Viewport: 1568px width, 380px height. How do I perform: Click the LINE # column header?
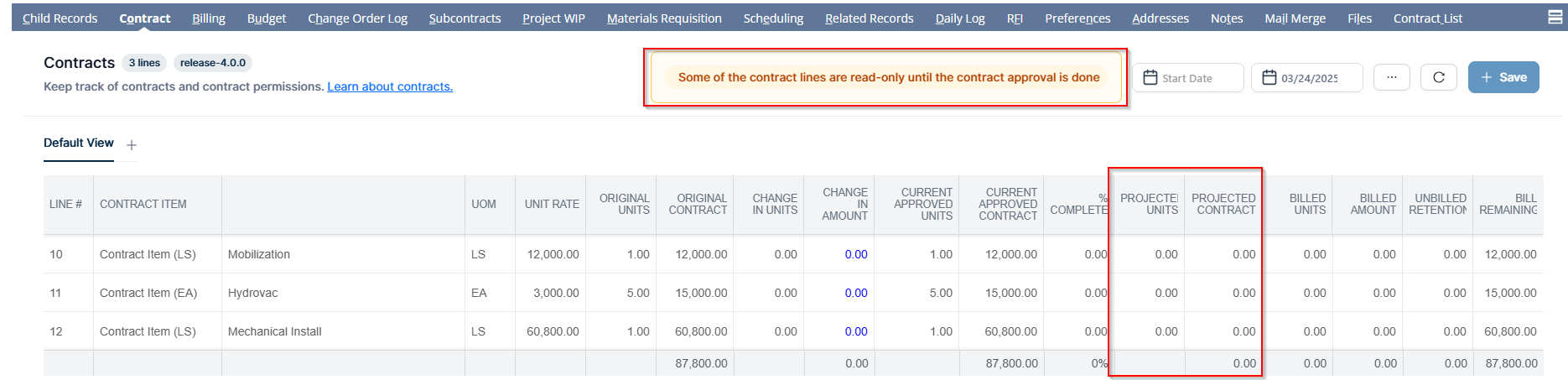click(66, 204)
